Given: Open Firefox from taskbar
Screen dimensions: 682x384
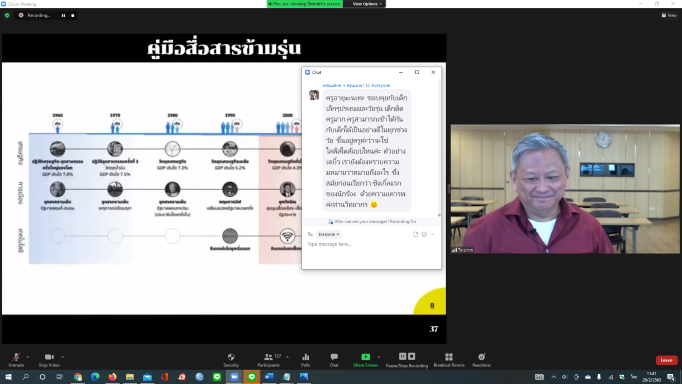Looking at the screenshot, I should [x=113, y=377].
